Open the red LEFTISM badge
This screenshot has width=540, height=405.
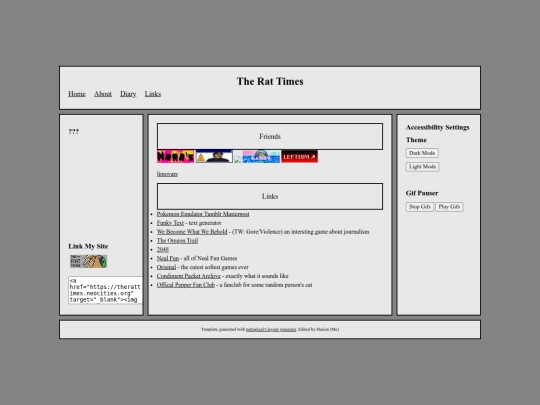pos(299,157)
